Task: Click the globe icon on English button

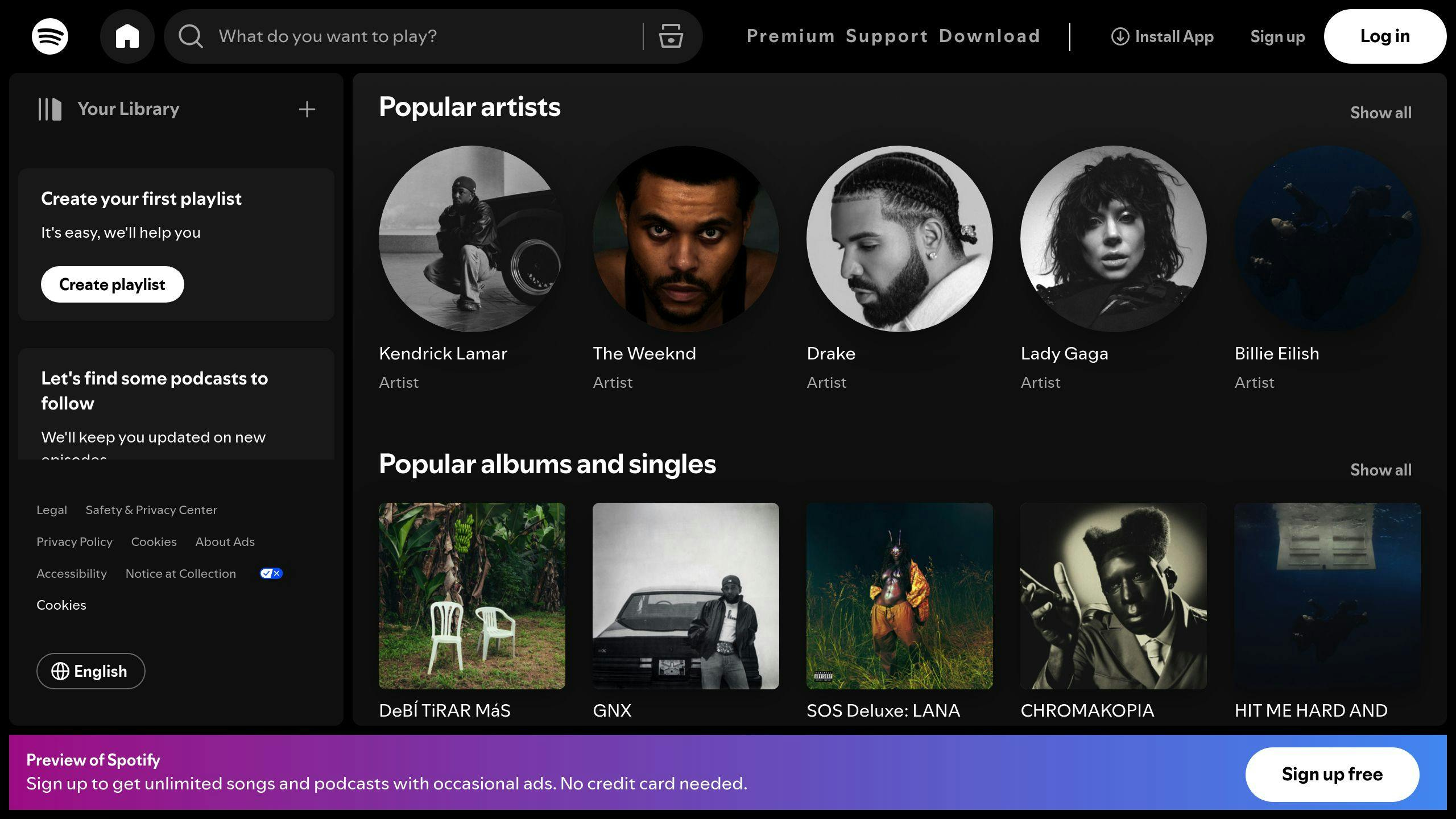Action: tap(60, 671)
